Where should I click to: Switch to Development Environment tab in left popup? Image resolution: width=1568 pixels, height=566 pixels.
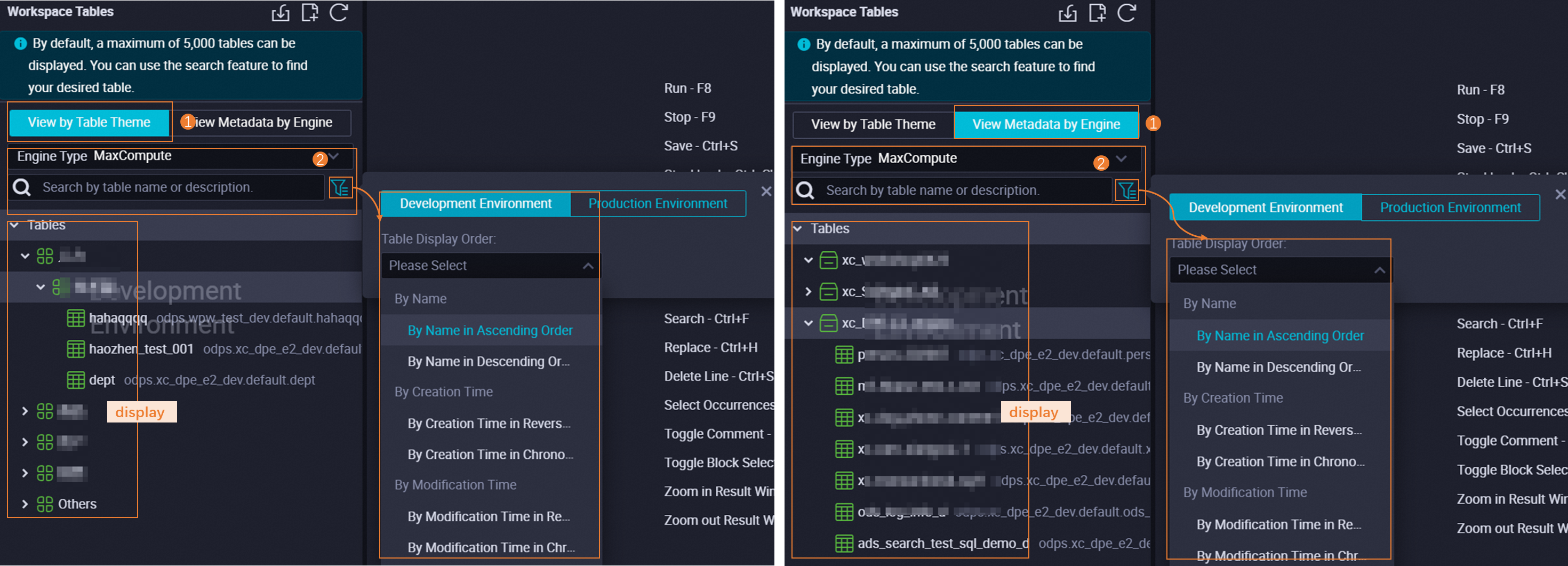pos(475,203)
